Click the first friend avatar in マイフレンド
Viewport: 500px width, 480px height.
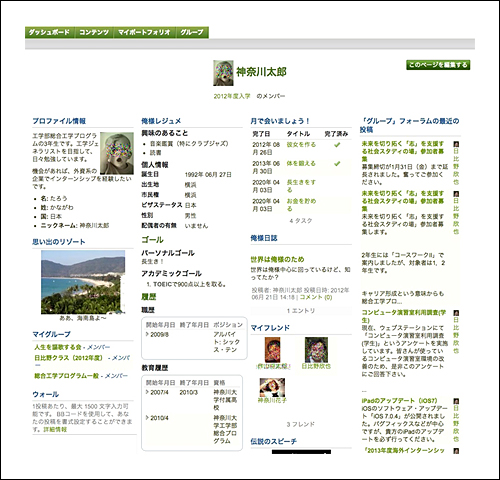tap(273, 350)
